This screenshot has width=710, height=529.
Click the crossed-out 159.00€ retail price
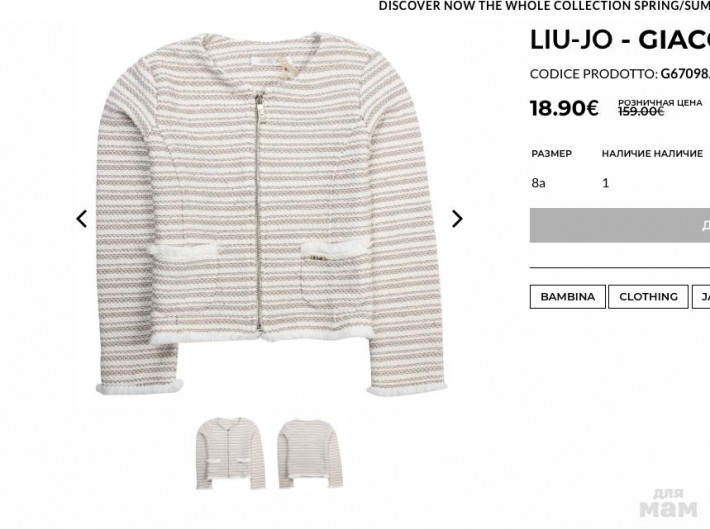[641, 111]
